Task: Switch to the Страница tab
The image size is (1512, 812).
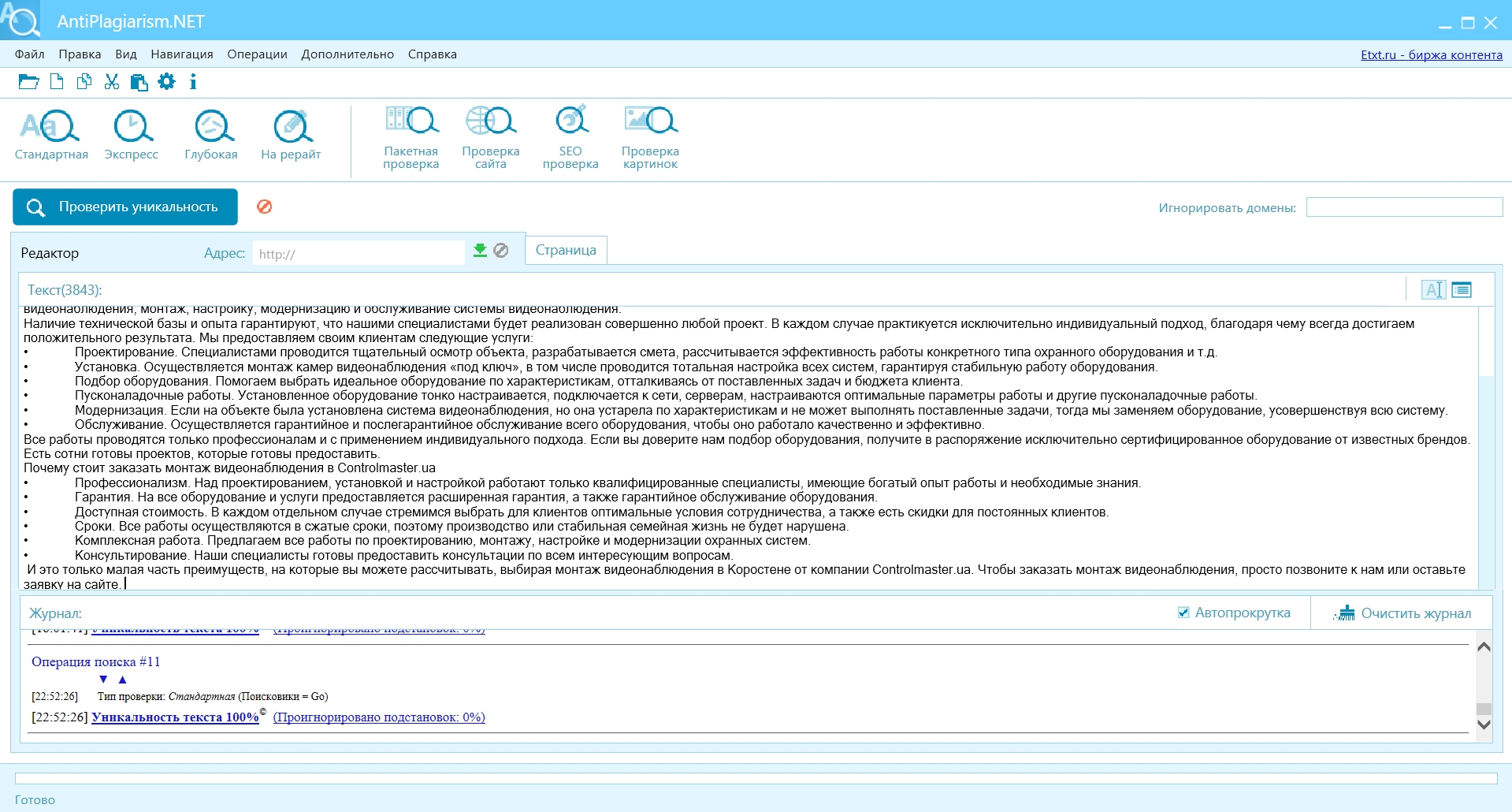Action: [x=566, y=250]
